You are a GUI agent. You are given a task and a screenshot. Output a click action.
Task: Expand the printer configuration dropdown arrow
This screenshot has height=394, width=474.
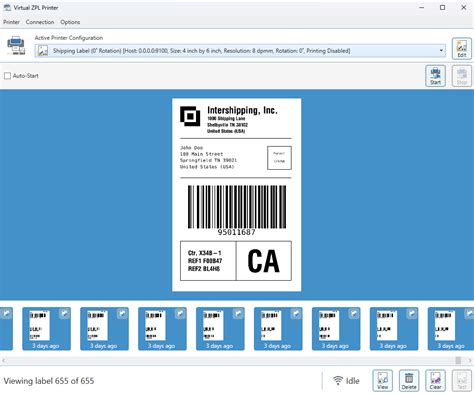point(441,51)
